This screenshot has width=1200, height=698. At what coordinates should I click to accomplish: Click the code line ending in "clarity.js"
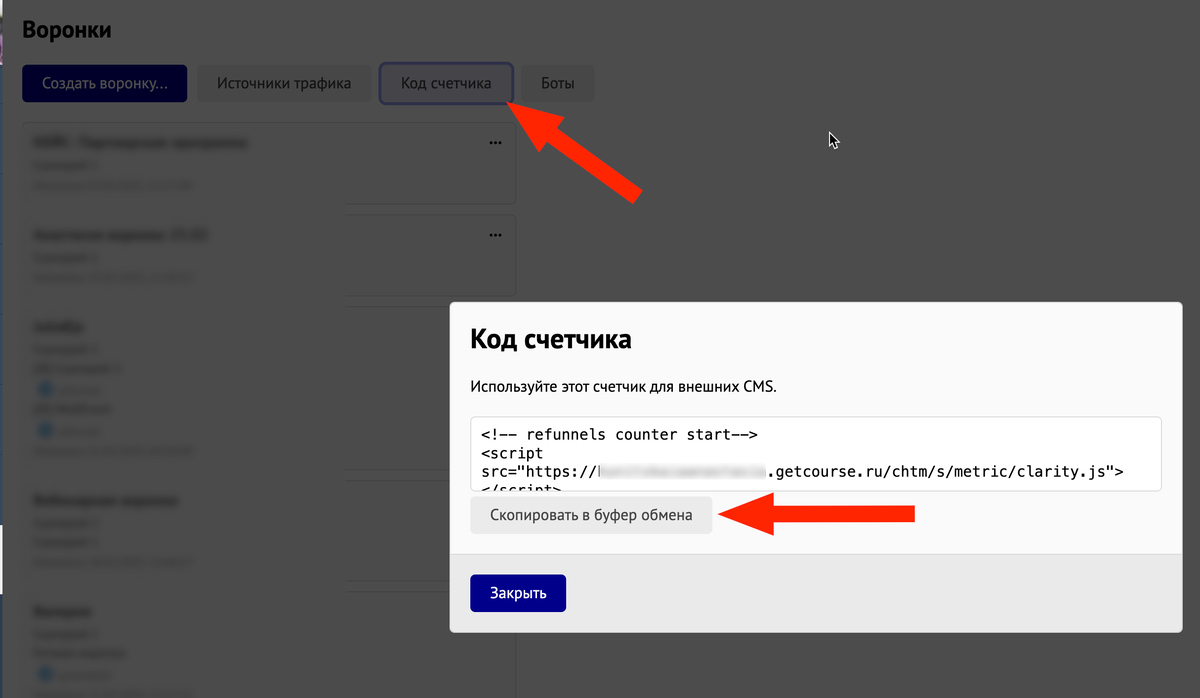[802, 471]
